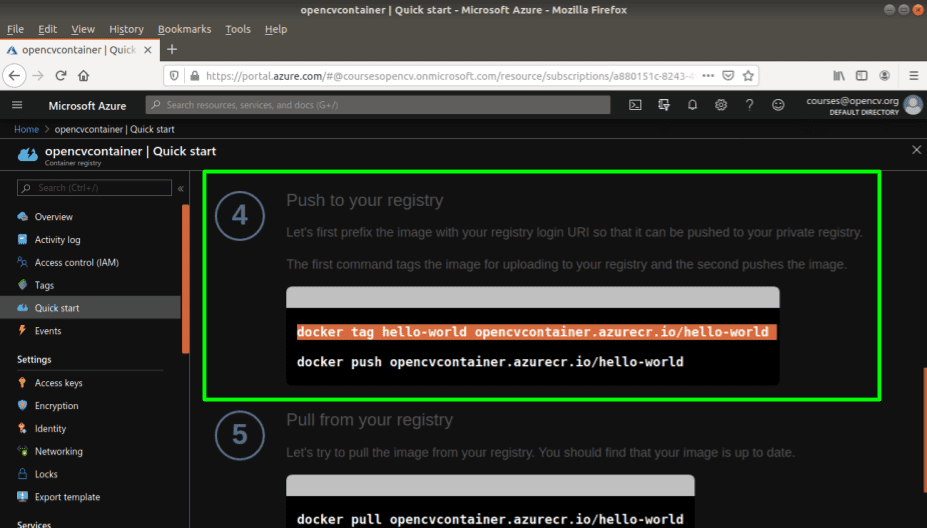Screen dimensions: 927x528
Task: Open the notifications bell icon
Action: tap(692, 105)
